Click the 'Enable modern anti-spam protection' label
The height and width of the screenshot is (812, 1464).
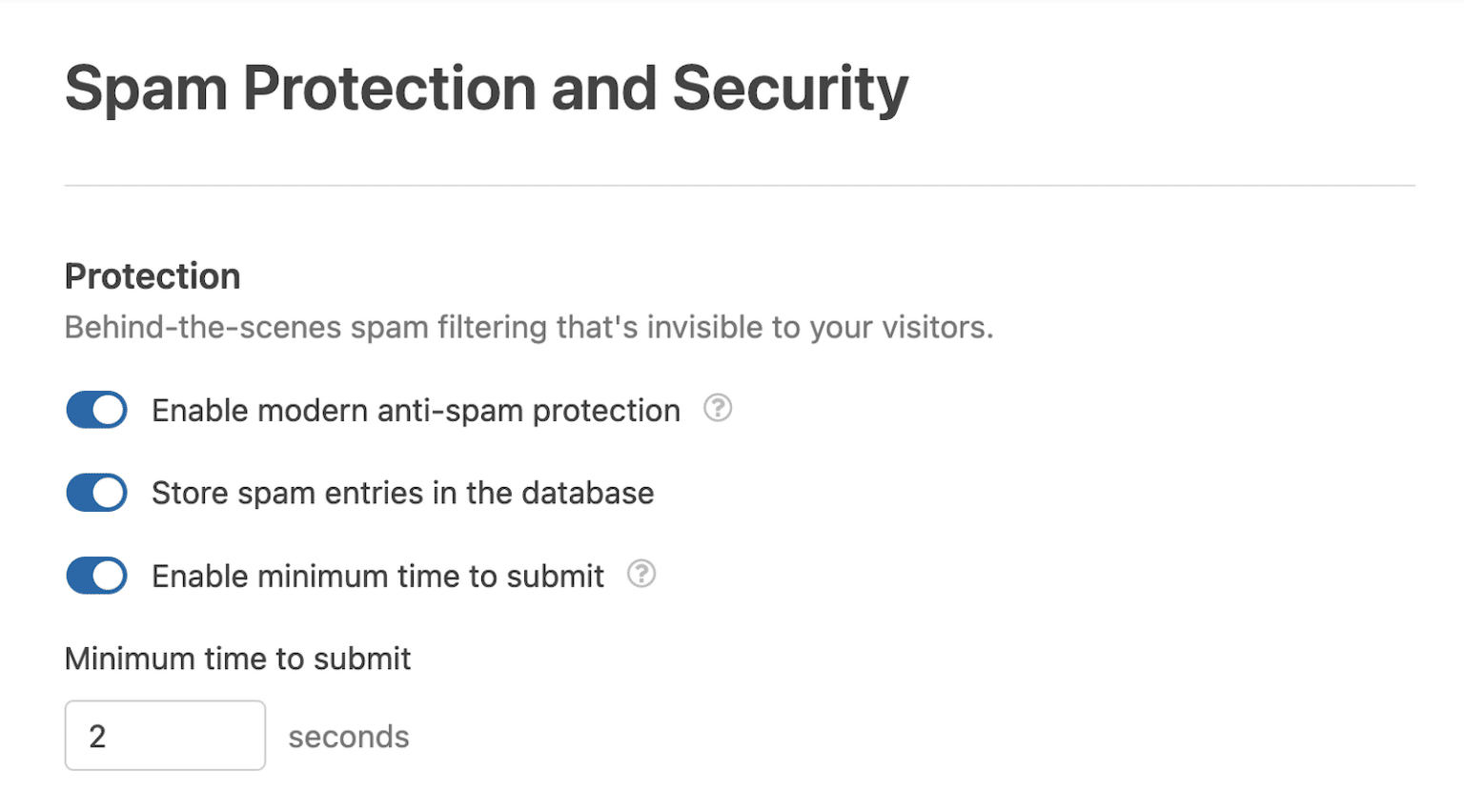pyautogui.click(x=415, y=410)
